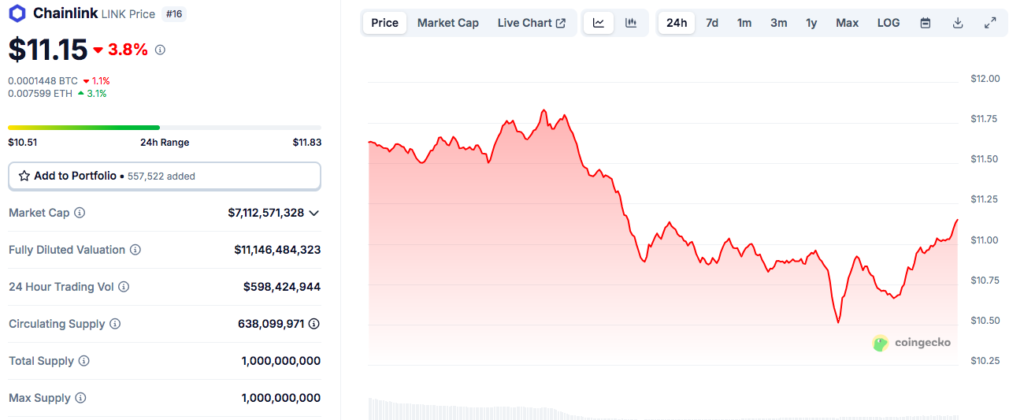The width and height of the screenshot is (1024, 420).
Task: Switch to line chart view icon
Action: [x=598, y=23]
